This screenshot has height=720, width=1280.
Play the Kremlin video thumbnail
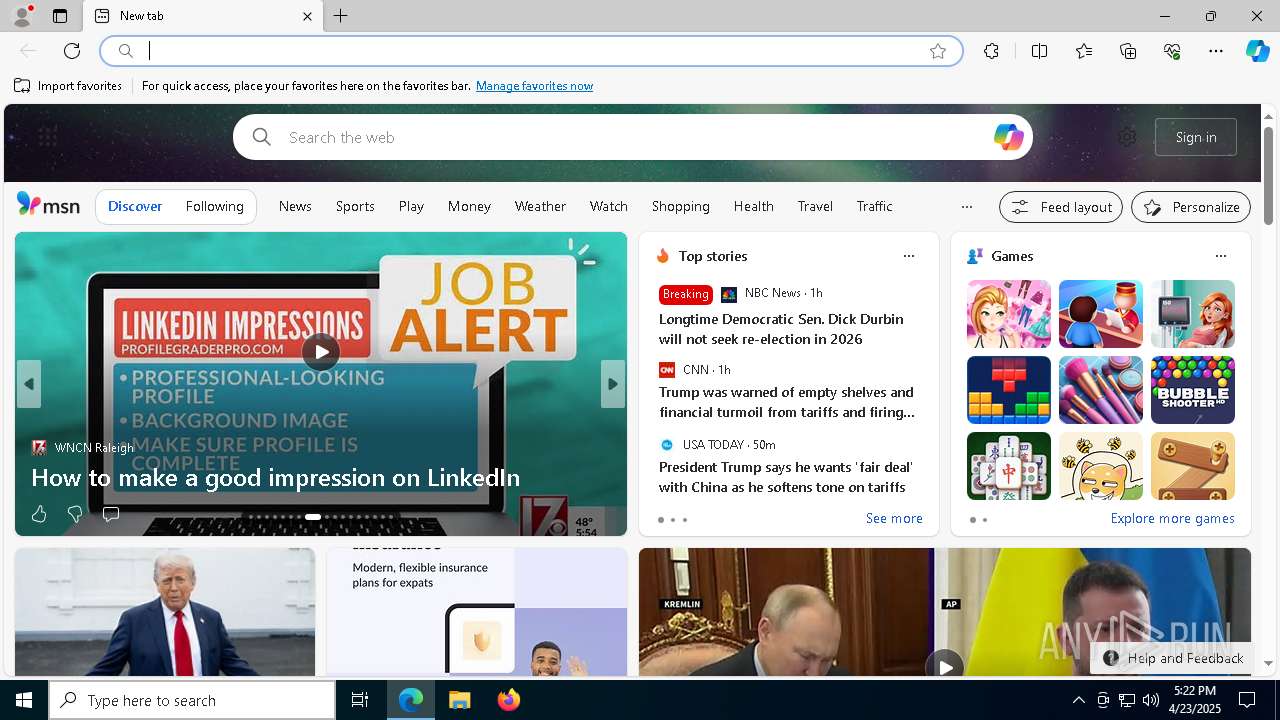tap(944, 666)
